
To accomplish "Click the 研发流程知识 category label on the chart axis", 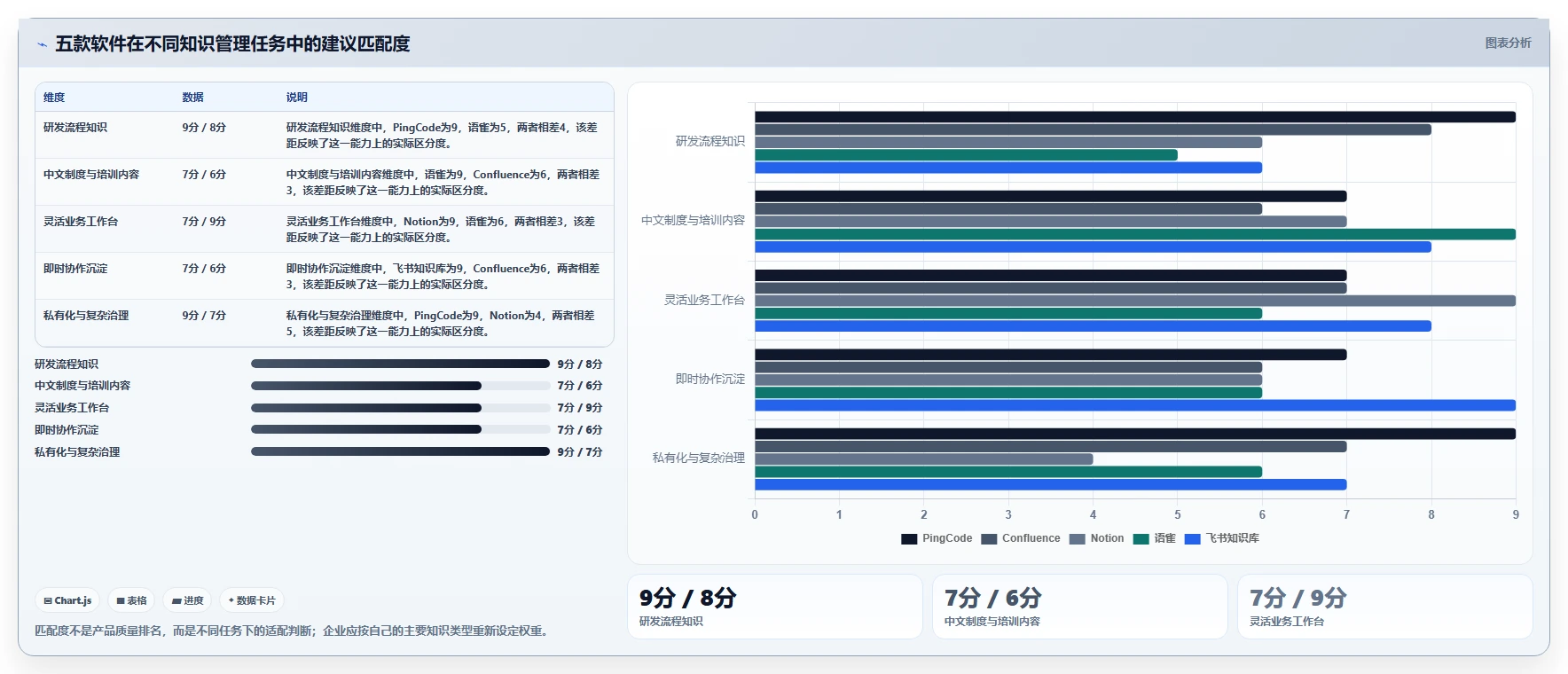I will [710, 141].
